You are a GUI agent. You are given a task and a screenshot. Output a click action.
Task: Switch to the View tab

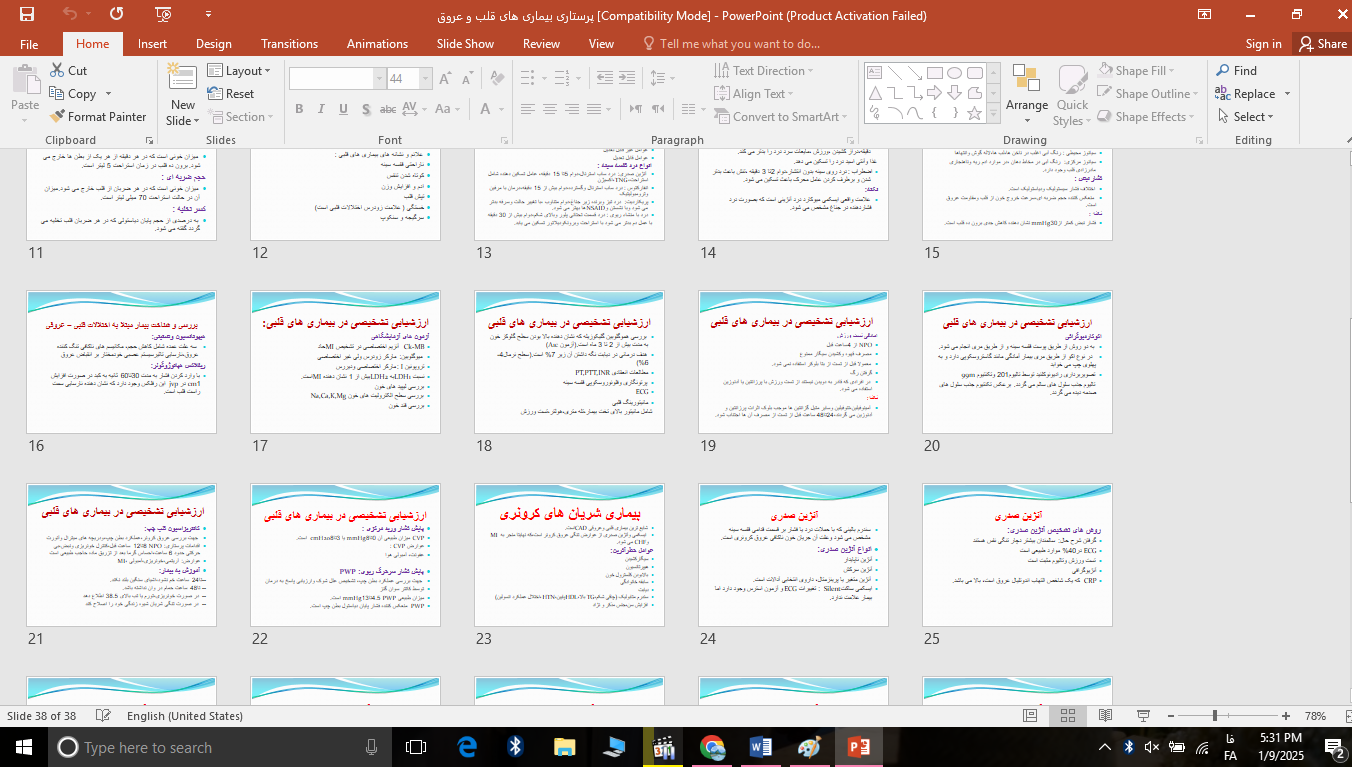pos(601,44)
